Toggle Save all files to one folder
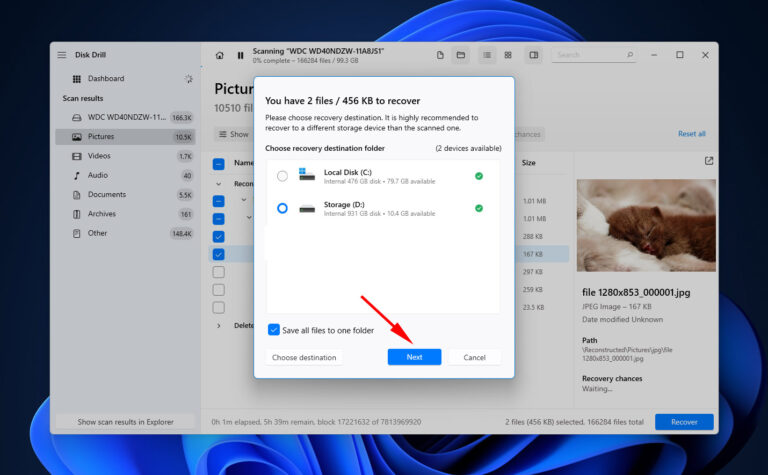The image size is (768, 475). (274, 329)
